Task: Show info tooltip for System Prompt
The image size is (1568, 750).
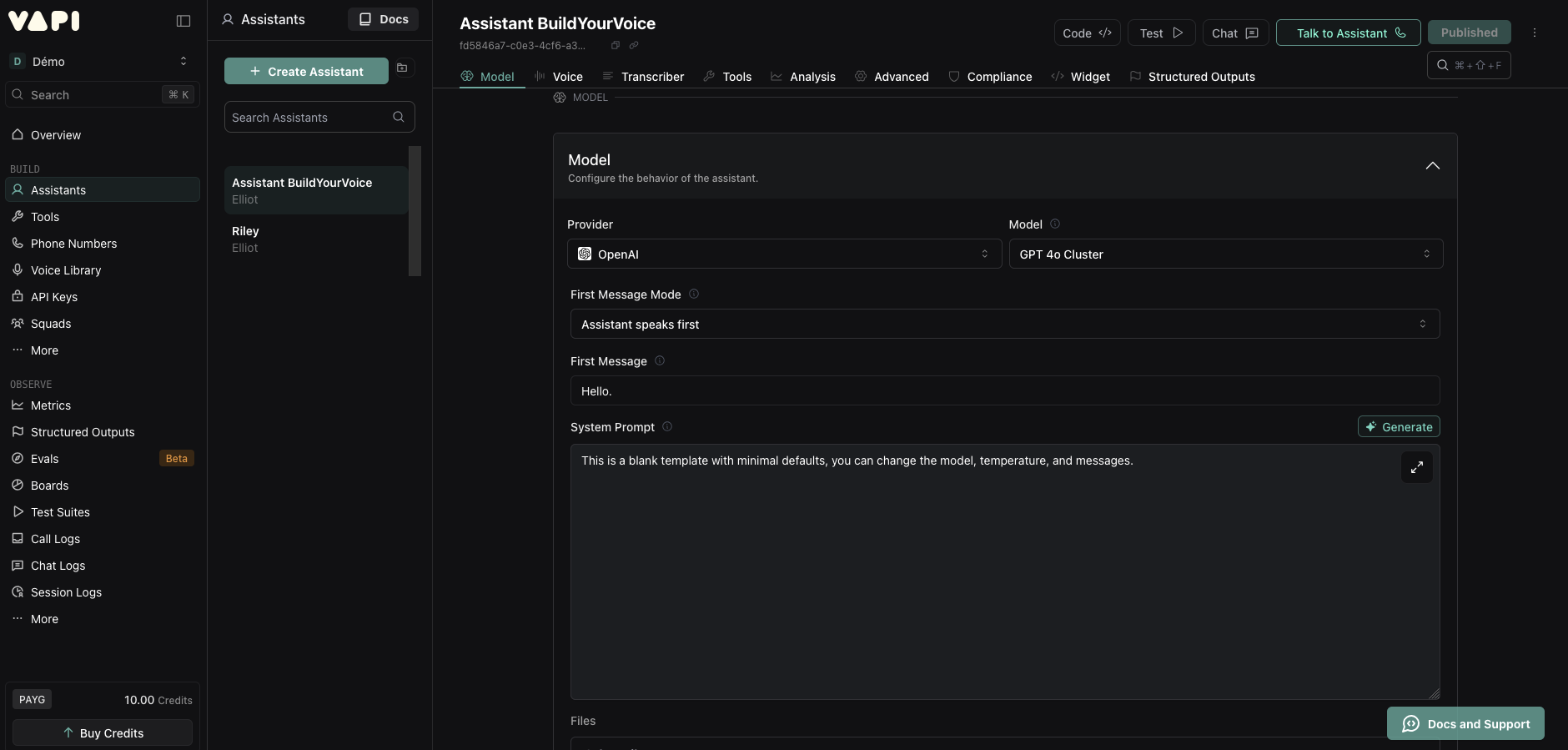Action: [x=667, y=426]
